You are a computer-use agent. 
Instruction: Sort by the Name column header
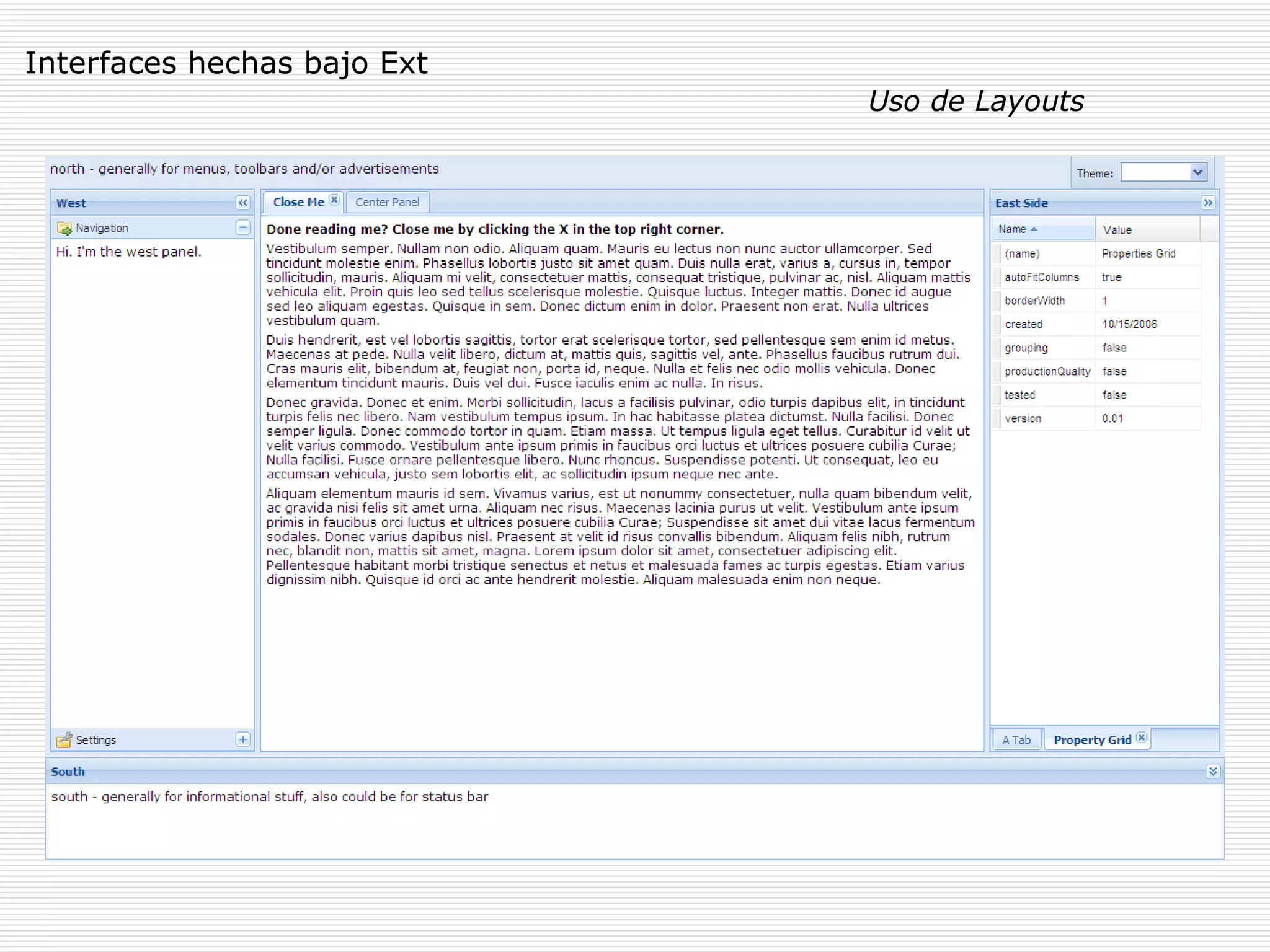coord(1043,229)
